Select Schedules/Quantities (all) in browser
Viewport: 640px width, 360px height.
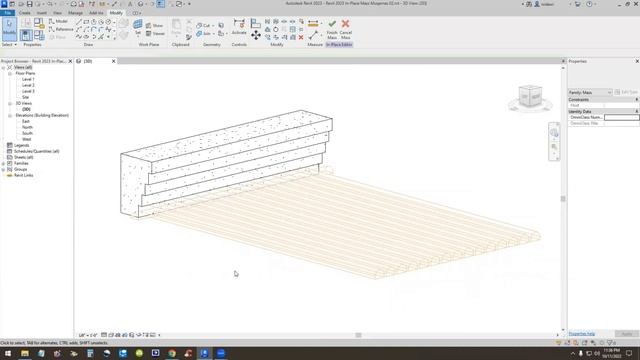coord(37,151)
